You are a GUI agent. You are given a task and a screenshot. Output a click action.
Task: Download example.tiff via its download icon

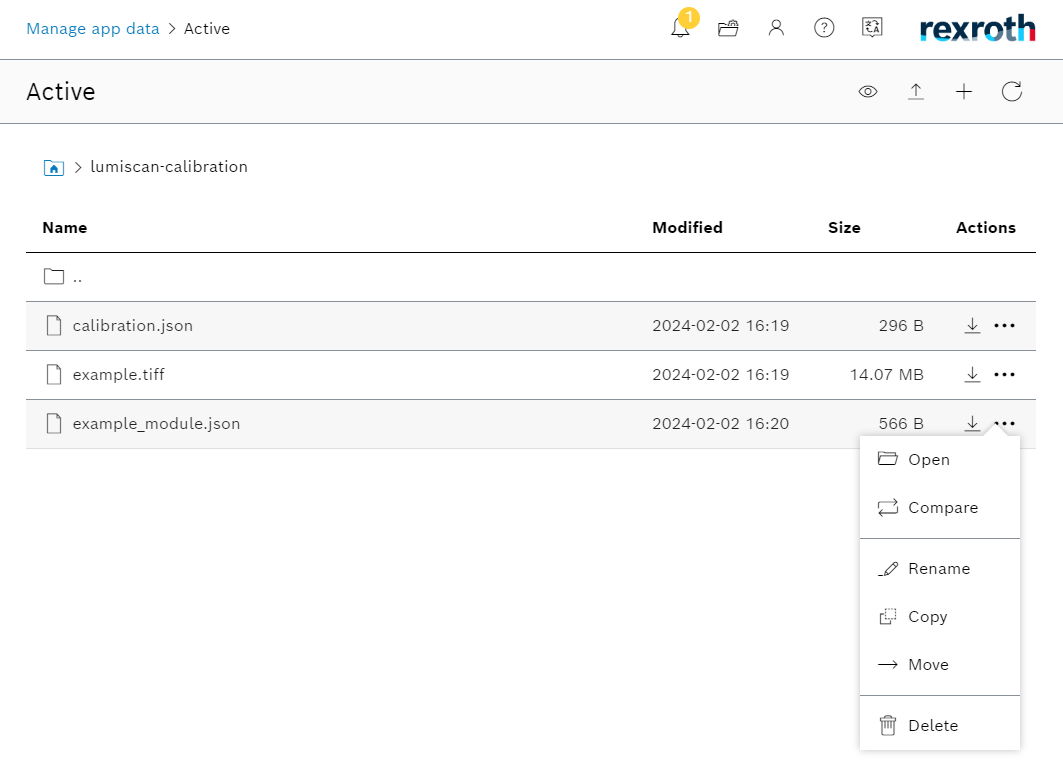coord(972,374)
